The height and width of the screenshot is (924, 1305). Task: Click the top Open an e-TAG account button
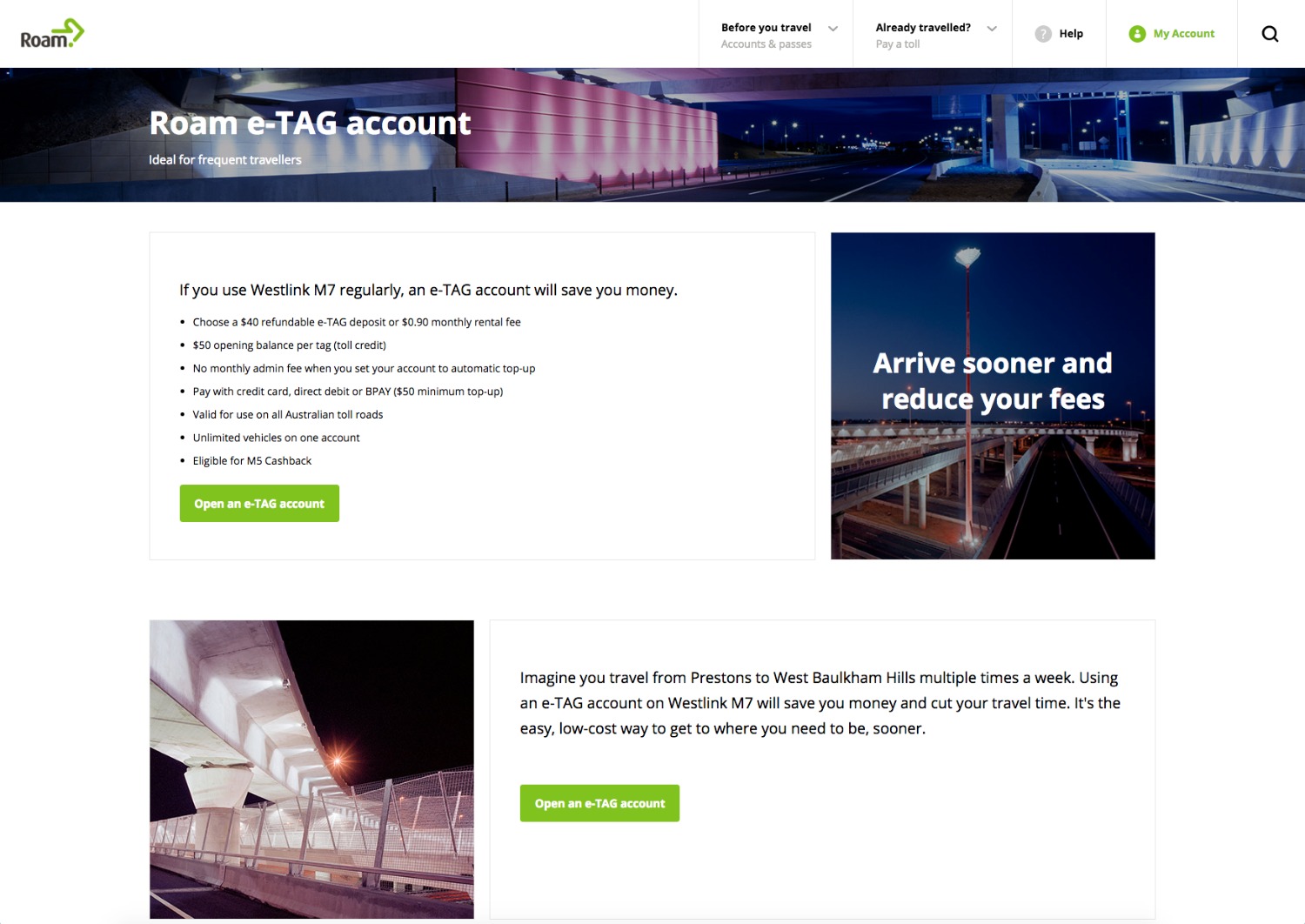[259, 504]
